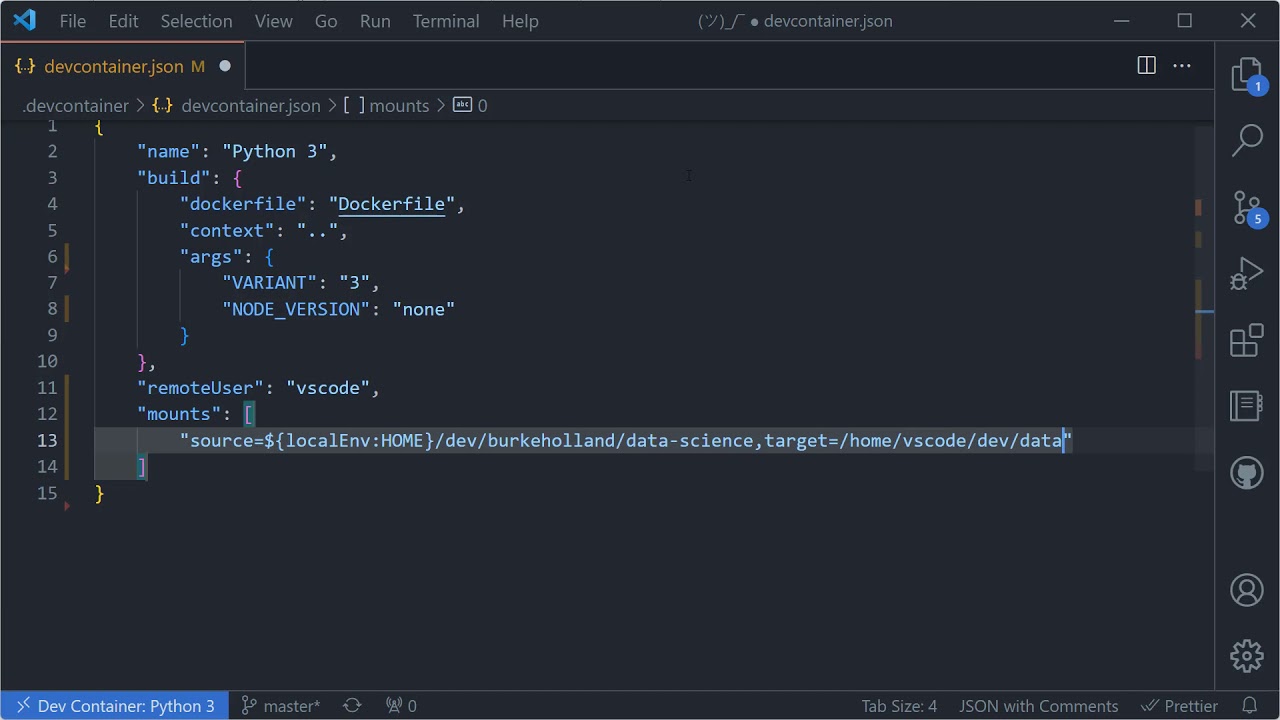
Task: Open notifications bell in status bar
Action: coord(1249,706)
